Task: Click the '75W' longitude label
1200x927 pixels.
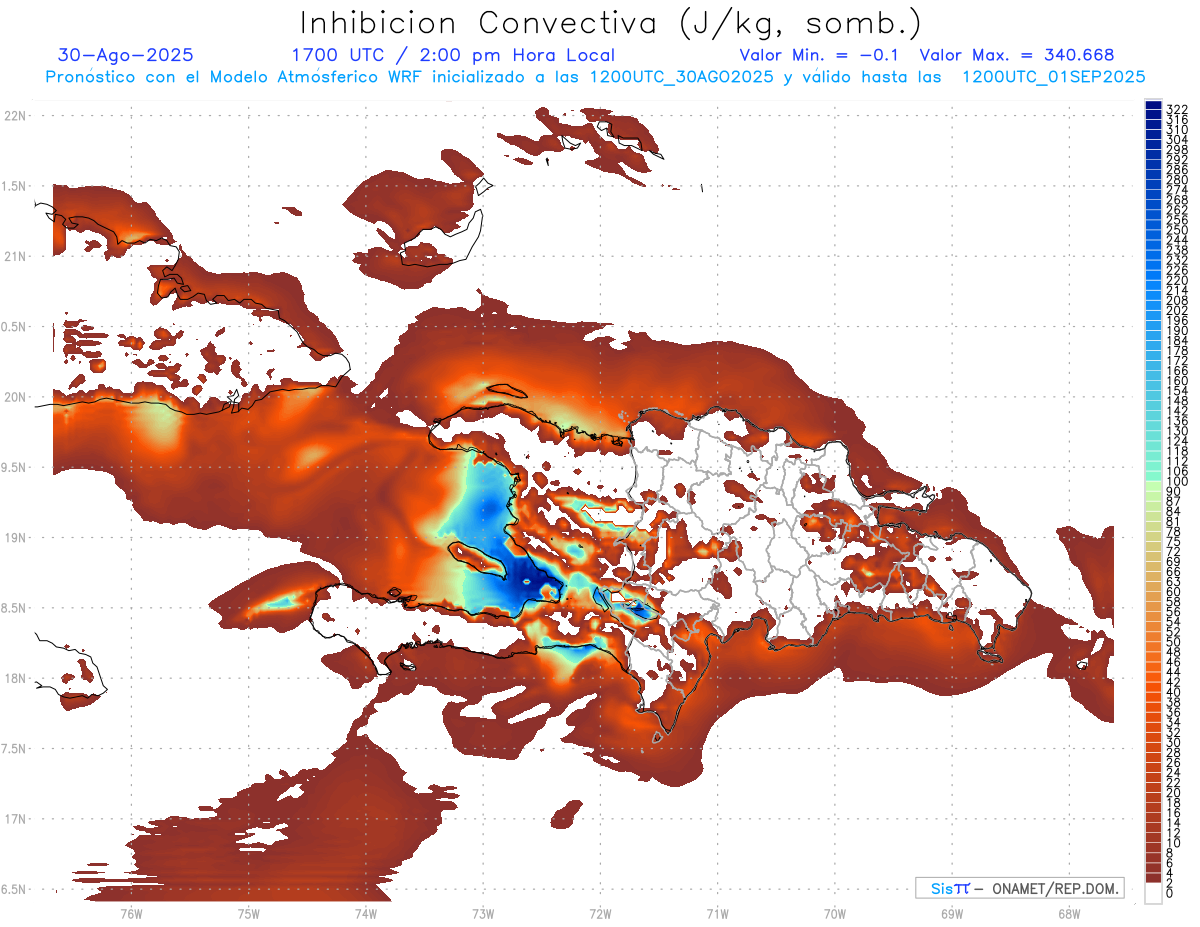Action: coord(248,913)
